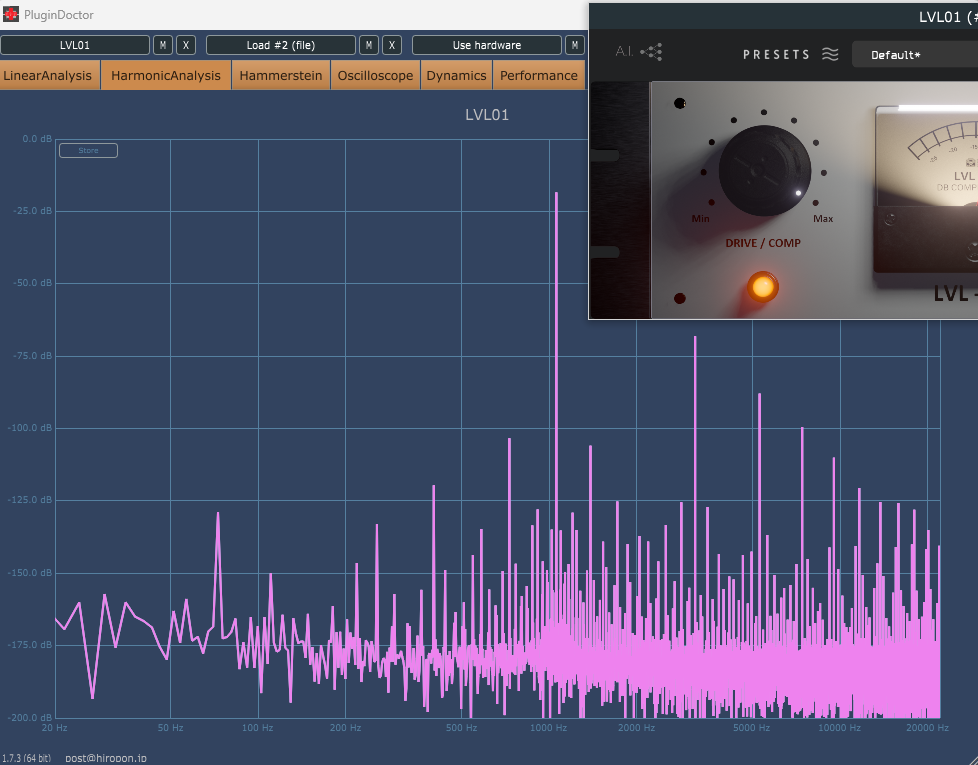Select the HarmonicAnalysis tab
The width and height of the screenshot is (978, 765).
click(166, 75)
